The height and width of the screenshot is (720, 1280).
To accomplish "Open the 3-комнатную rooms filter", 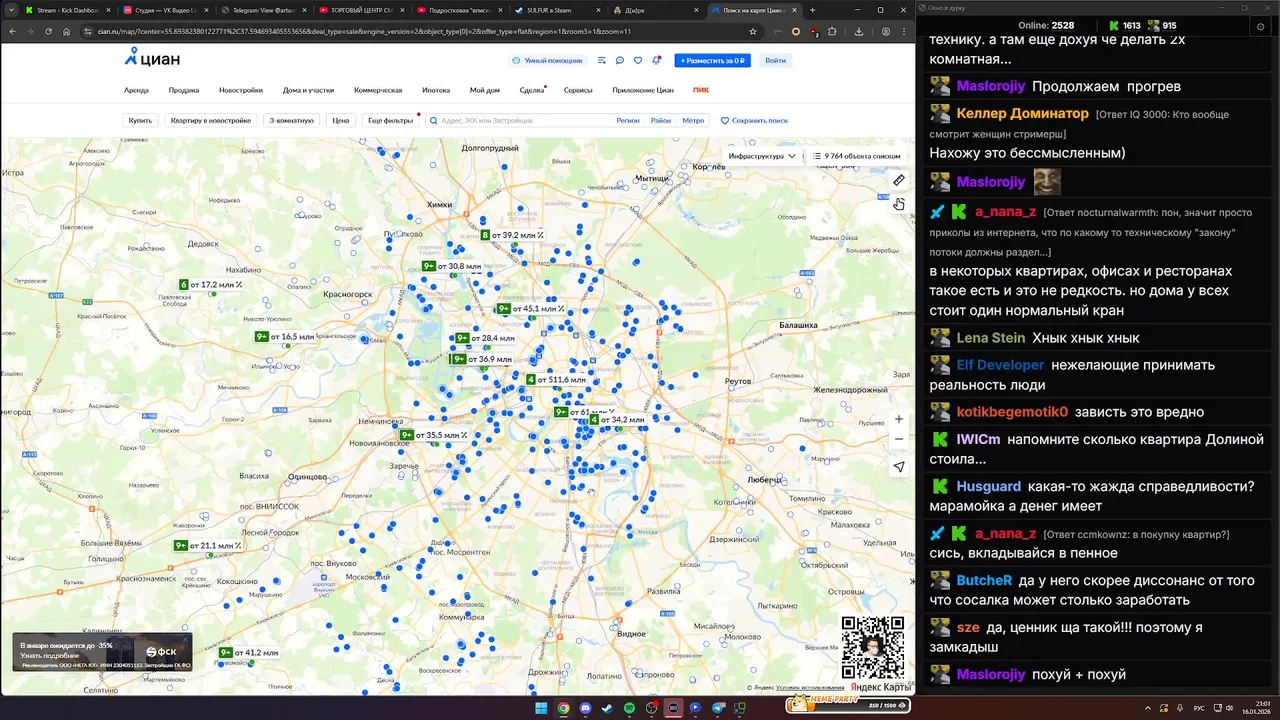I will point(291,120).
